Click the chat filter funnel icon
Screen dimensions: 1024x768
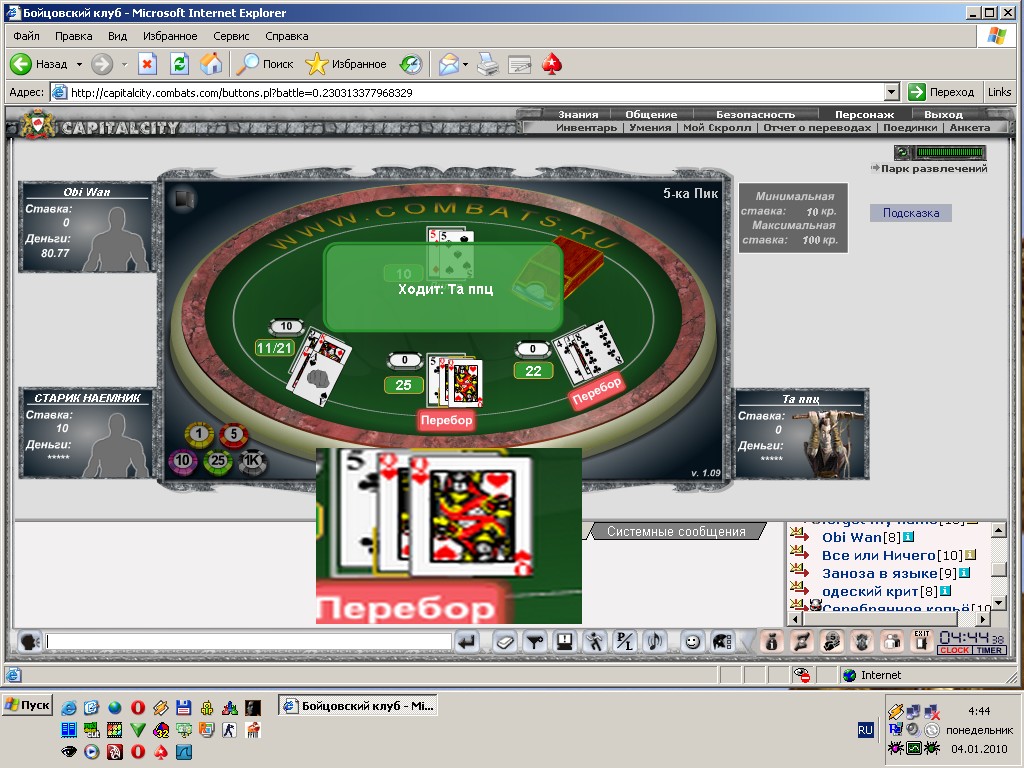tap(535, 642)
